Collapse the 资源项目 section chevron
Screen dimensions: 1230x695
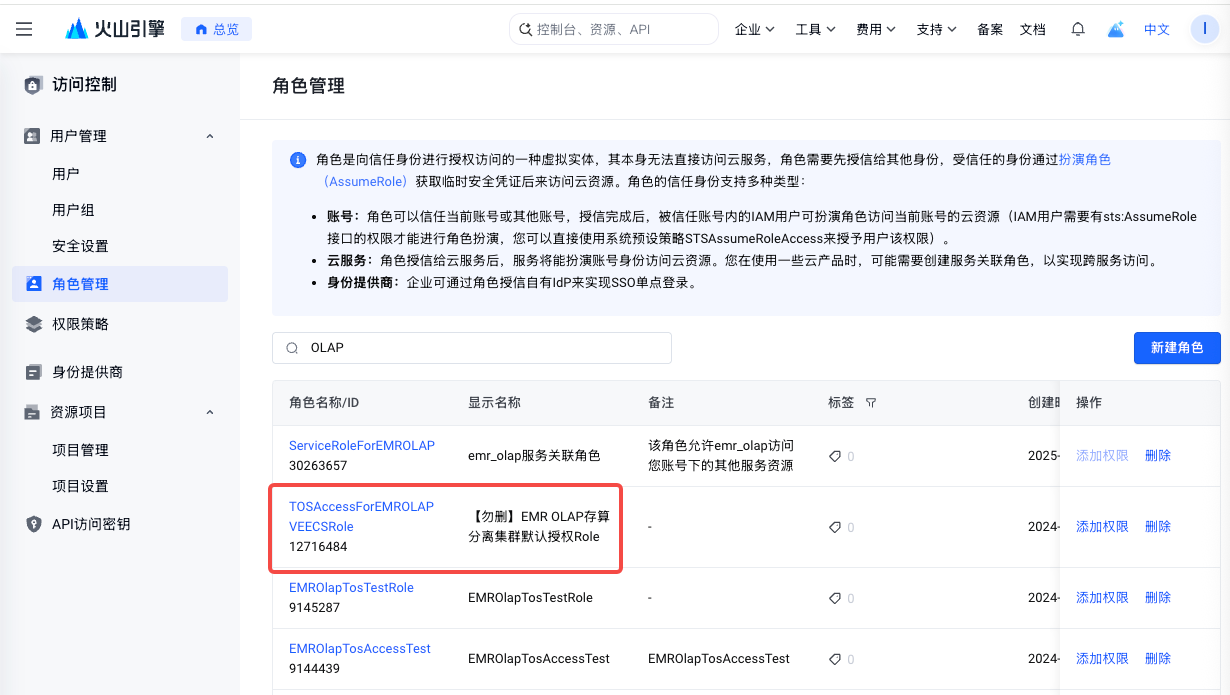(210, 412)
